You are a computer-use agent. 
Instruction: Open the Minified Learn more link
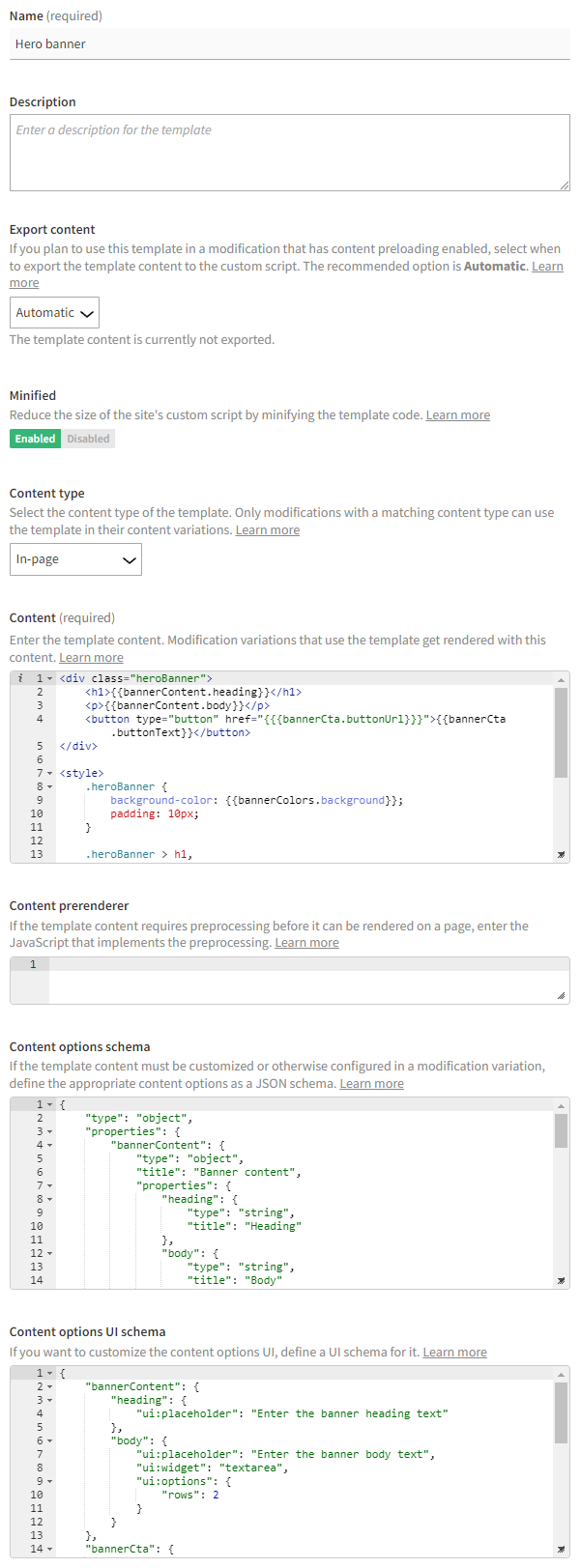(x=457, y=415)
